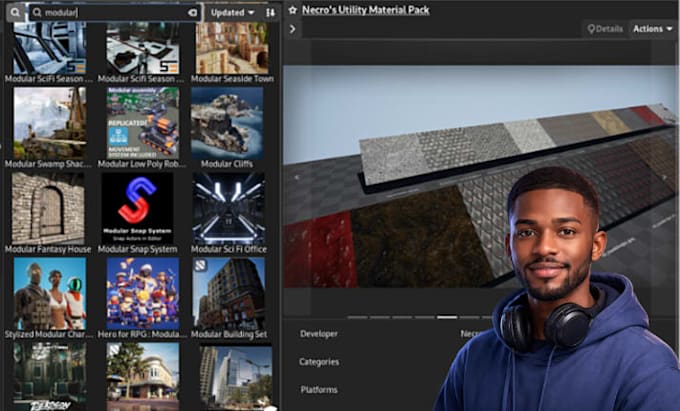Star Necro's Utility Material Pack as favorite

point(293,10)
